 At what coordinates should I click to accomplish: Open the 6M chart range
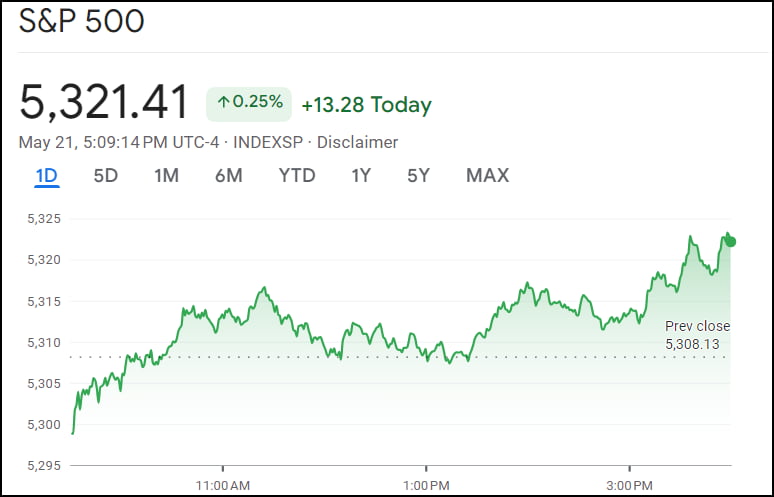point(229,176)
